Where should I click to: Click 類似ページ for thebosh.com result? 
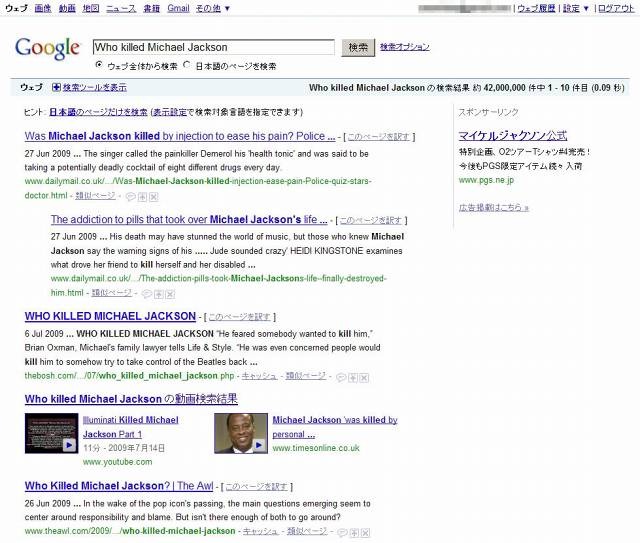click(306, 376)
